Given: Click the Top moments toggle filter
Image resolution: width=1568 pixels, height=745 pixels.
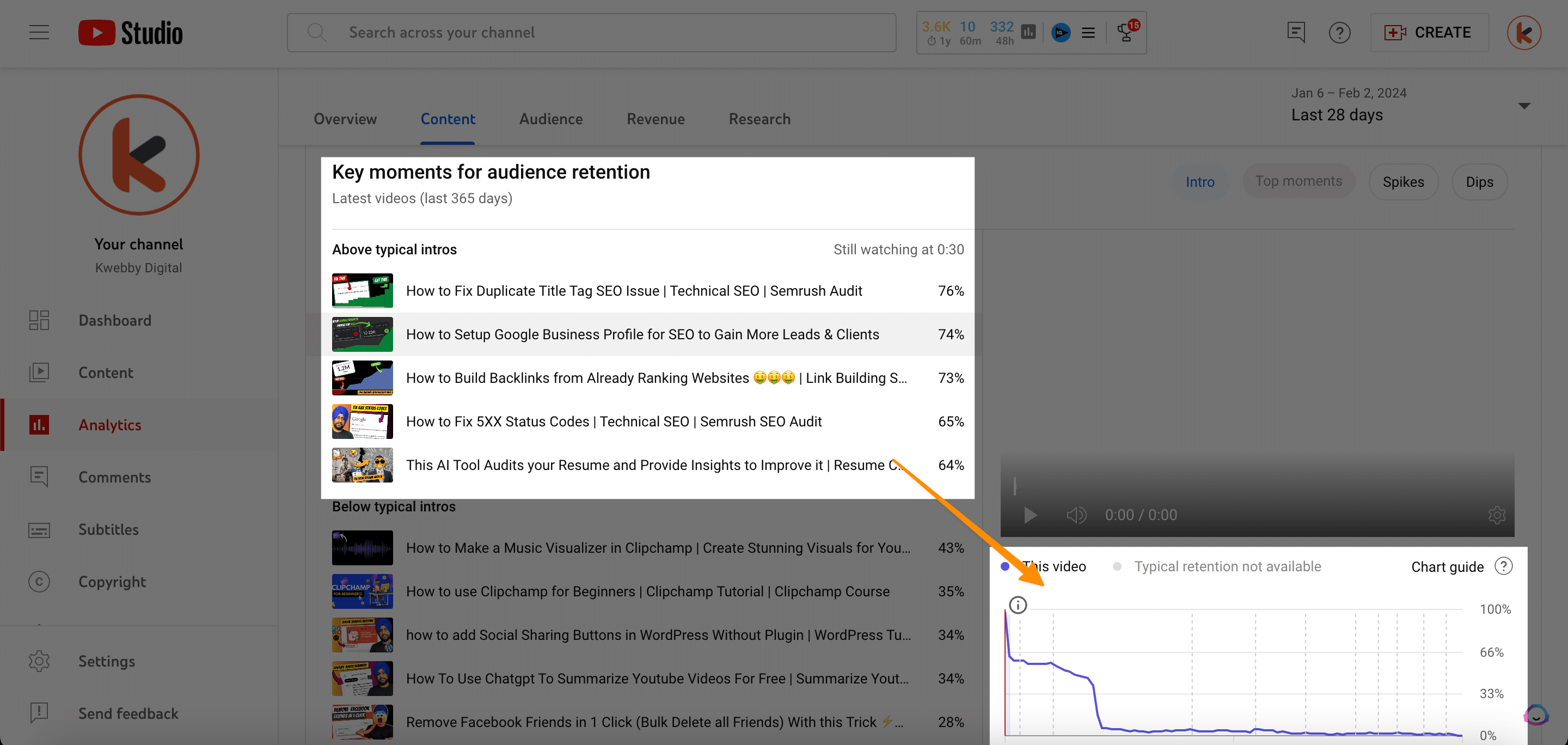Looking at the screenshot, I should tap(1298, 183).
